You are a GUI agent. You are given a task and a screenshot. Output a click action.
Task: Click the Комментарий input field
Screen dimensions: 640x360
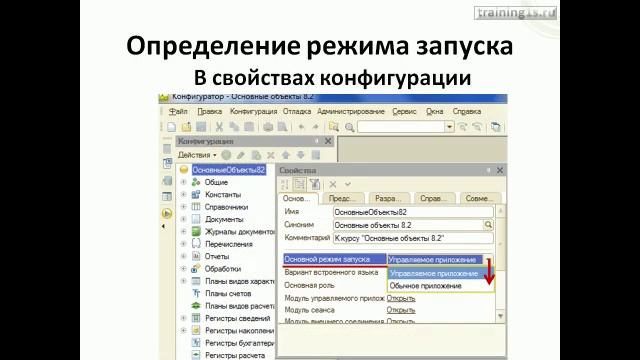point(413,238)
